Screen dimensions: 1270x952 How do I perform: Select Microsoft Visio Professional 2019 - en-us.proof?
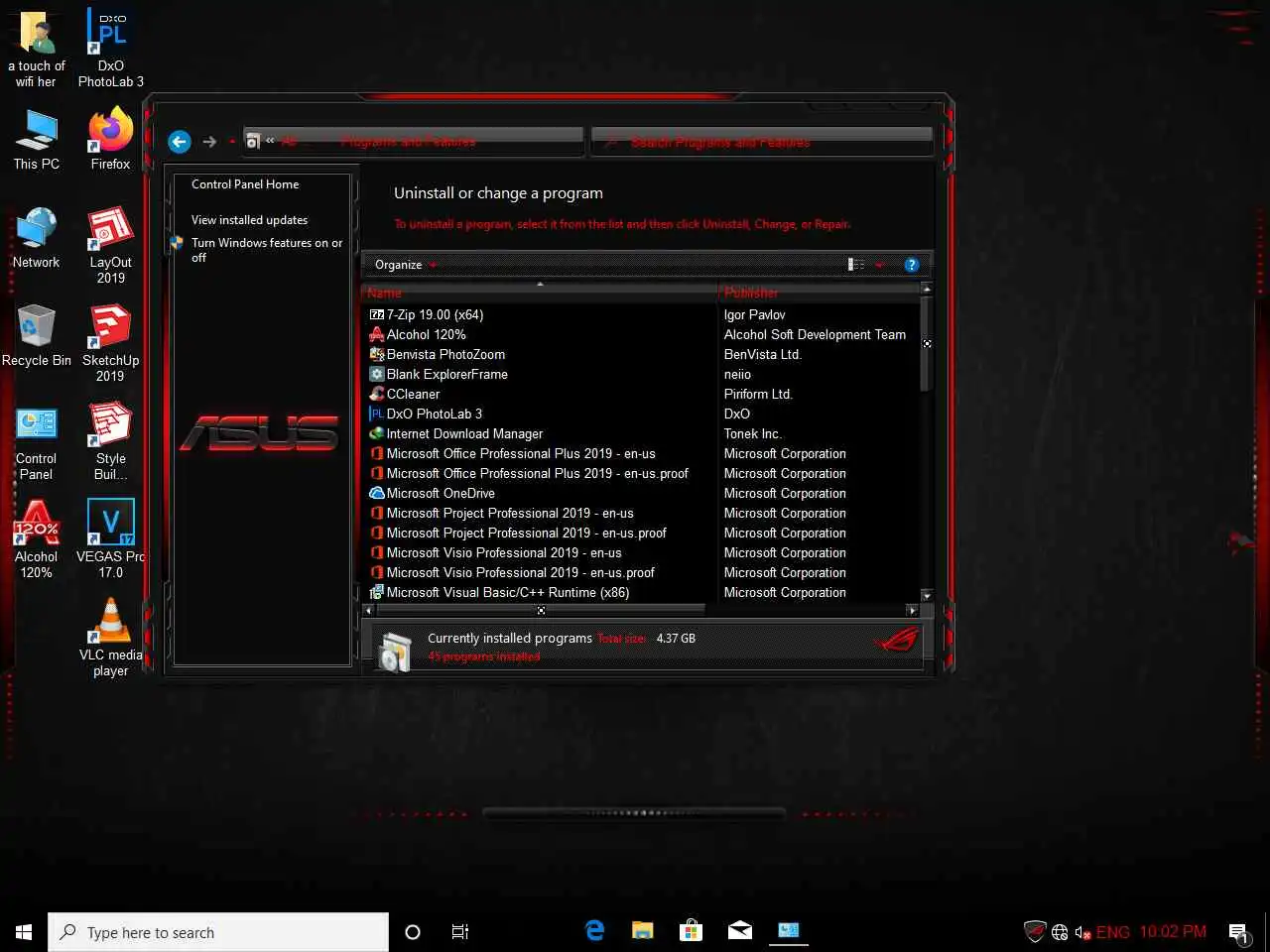pos(520,572)
